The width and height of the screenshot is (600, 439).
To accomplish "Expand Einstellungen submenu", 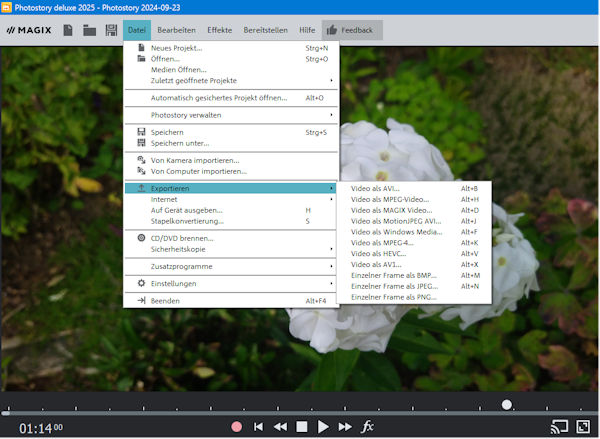I will 231,284.
